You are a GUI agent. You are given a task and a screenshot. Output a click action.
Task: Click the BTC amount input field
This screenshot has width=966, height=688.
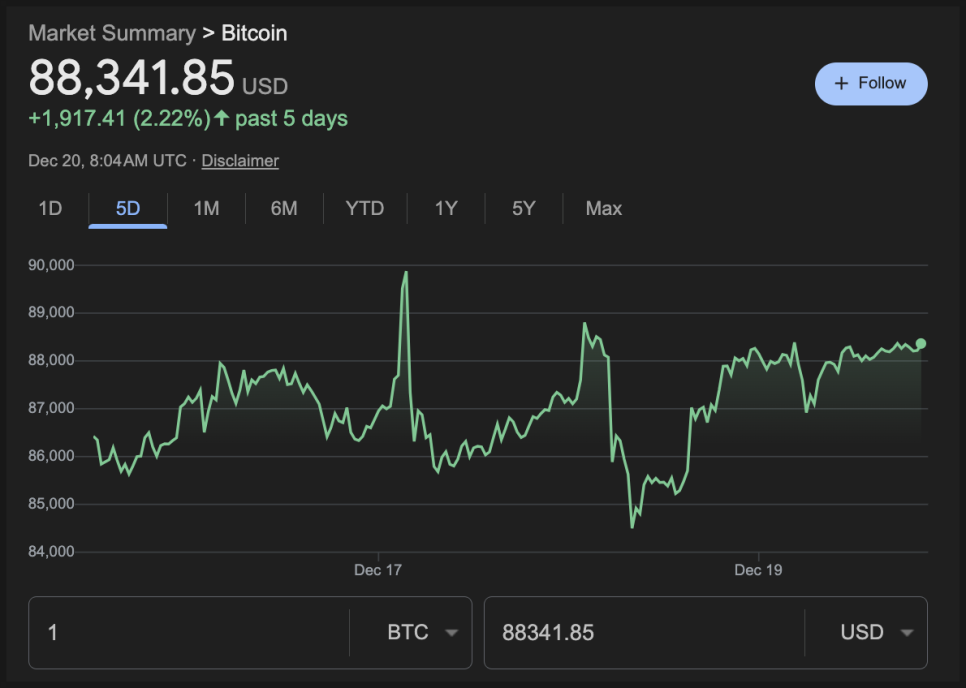190,632
